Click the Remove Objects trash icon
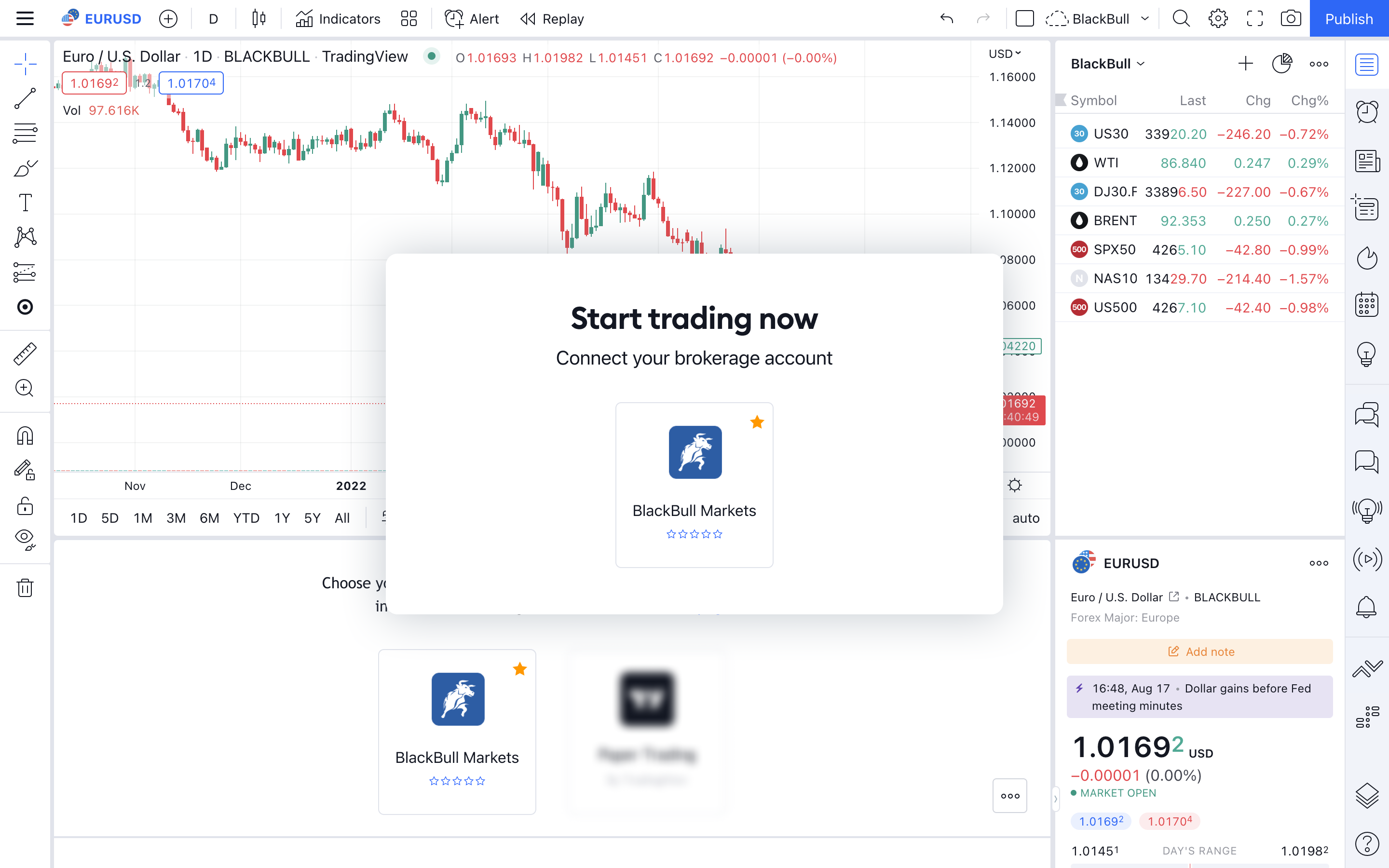 [25, 588]
